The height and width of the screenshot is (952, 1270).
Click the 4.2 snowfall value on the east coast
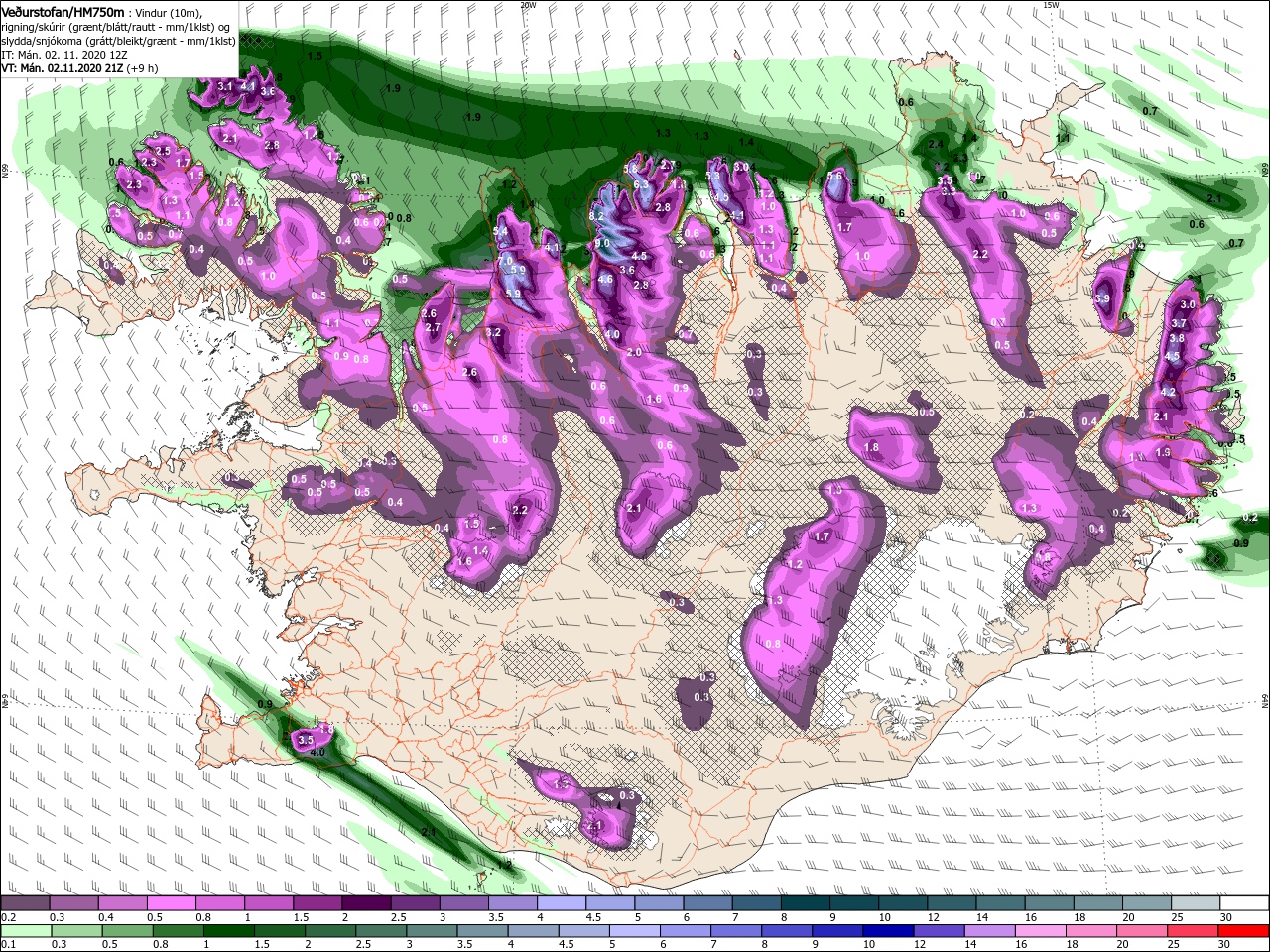pos(1168,392)
